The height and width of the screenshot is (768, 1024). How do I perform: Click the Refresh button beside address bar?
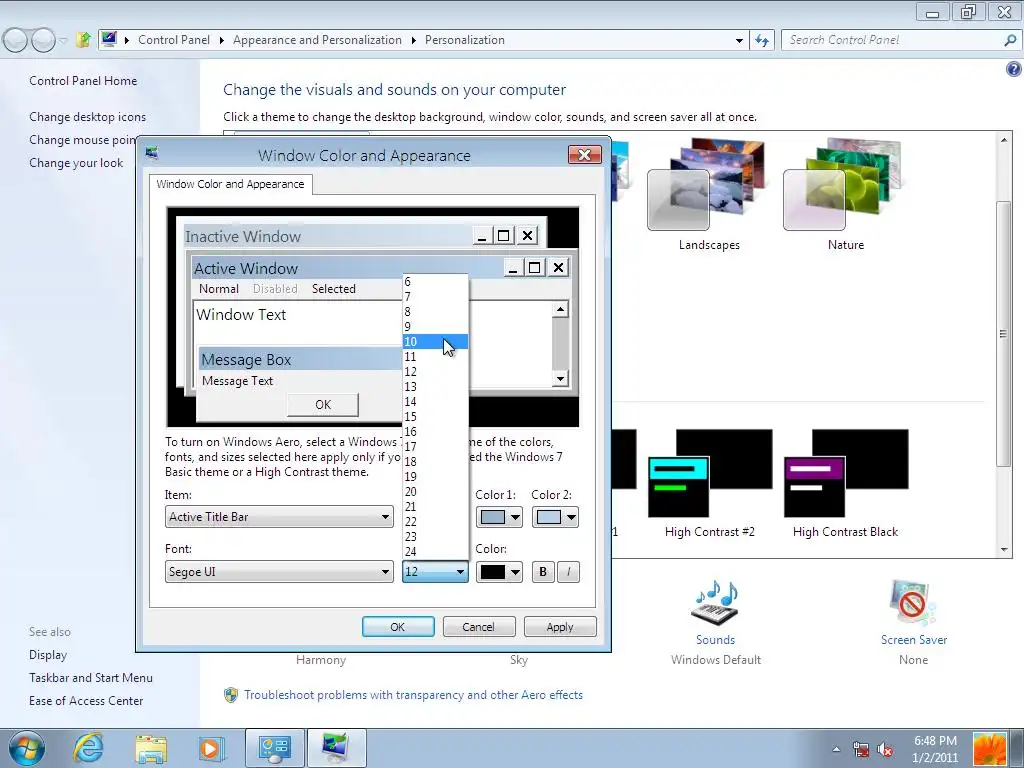point(762,40)
